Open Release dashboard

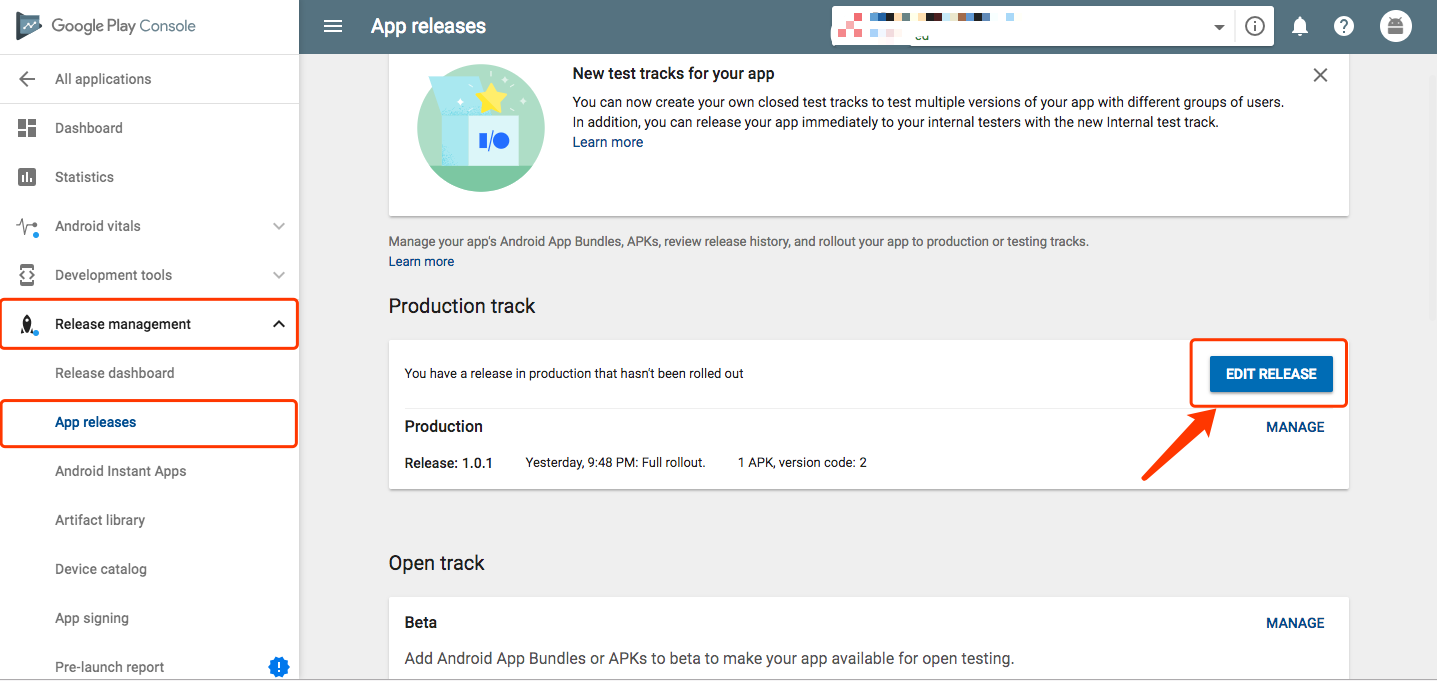(x=114, y=373)
